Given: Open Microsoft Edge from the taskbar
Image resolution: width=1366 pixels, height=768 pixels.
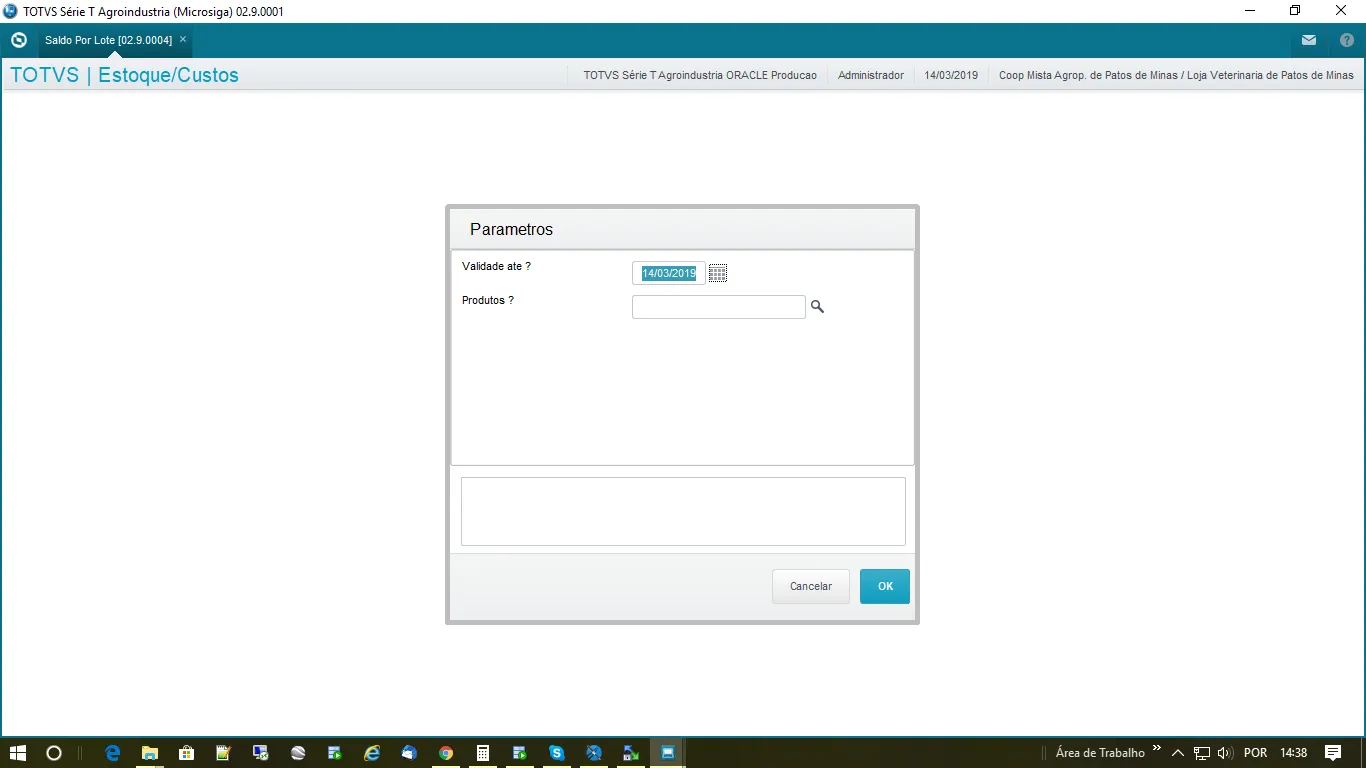Looking at the screenshot, I should click(x=113, y=753).
